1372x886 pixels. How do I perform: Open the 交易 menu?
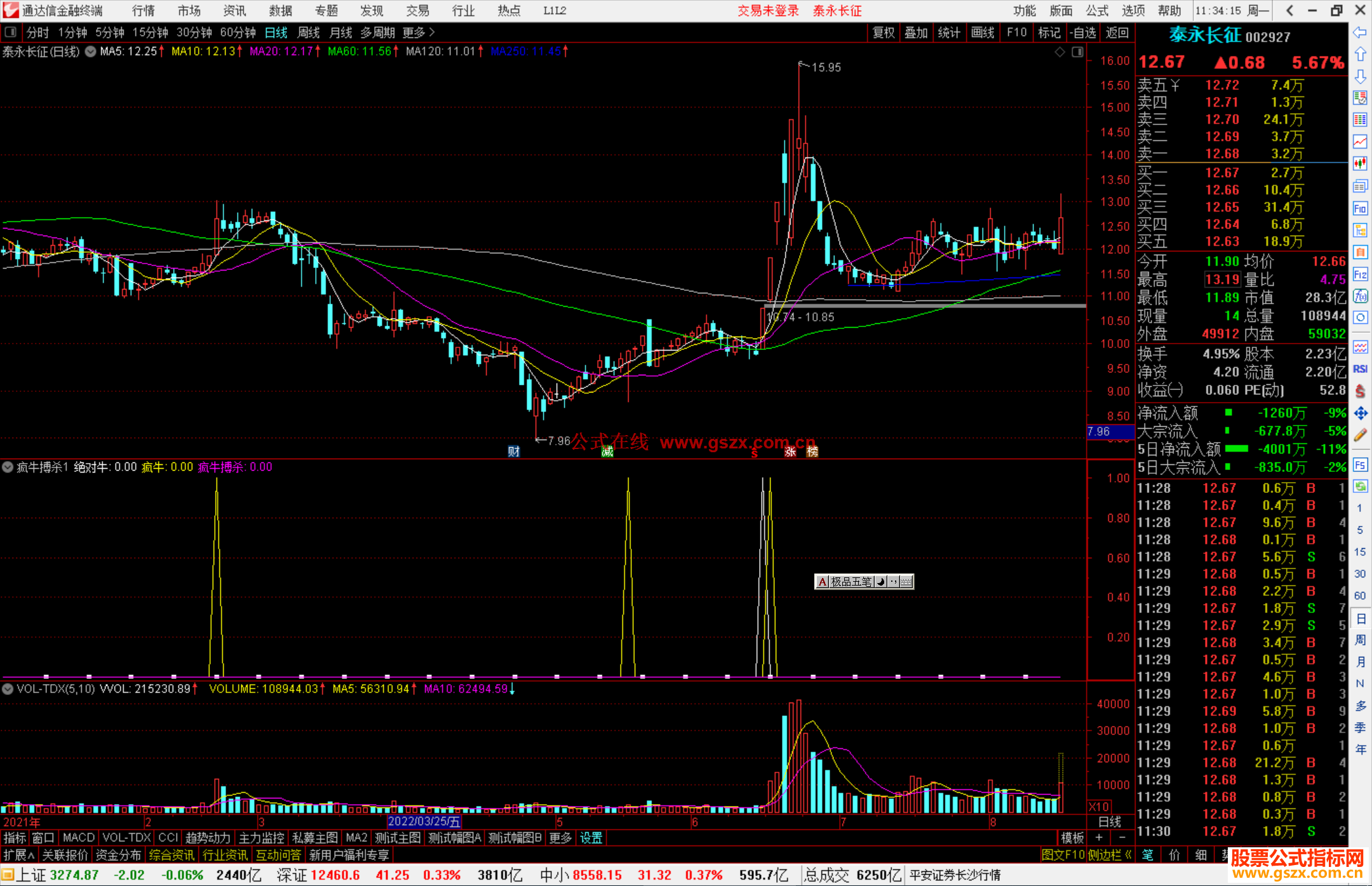pyautogui.click(x=418, y=10)
